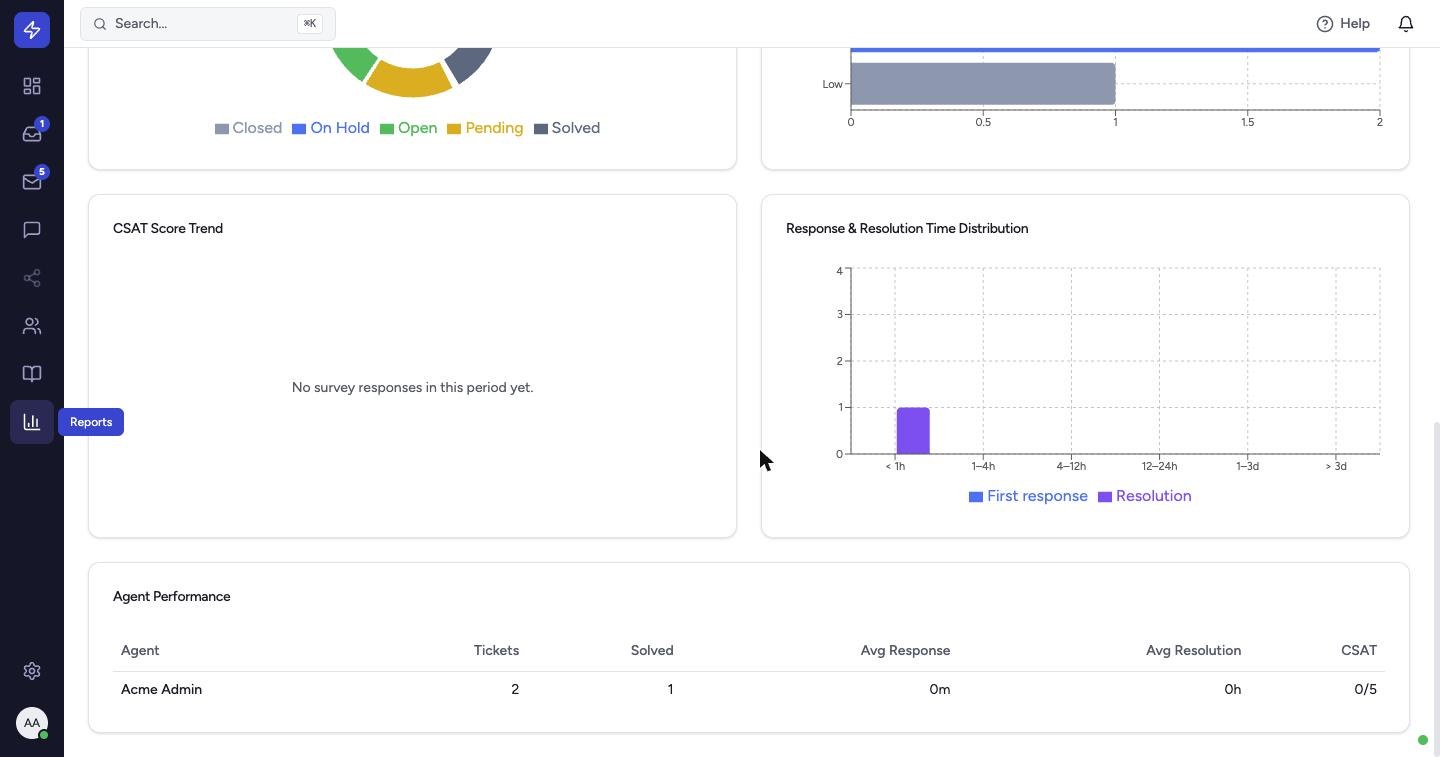Open the AA user avatar menu

pos(32,723)
